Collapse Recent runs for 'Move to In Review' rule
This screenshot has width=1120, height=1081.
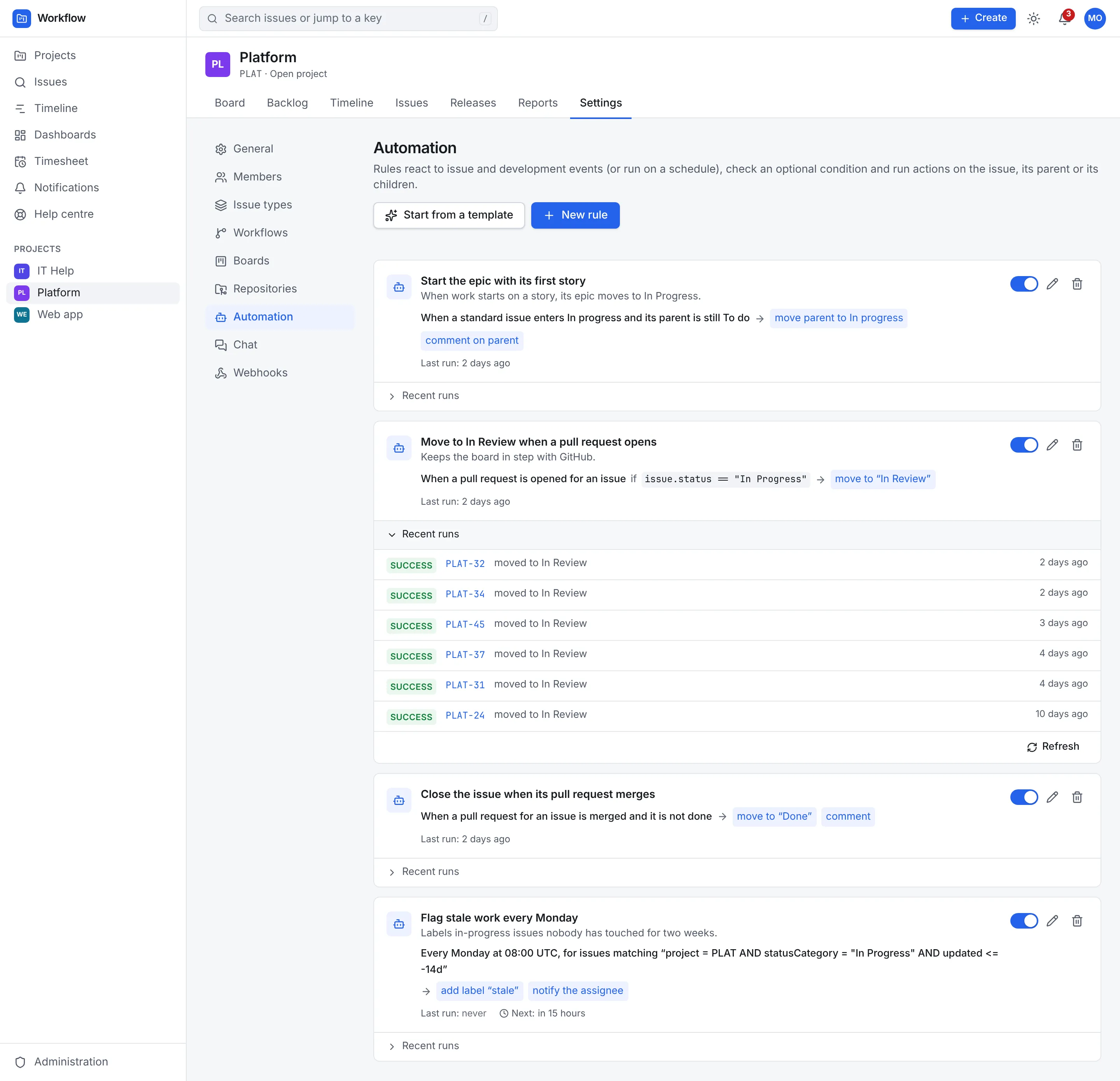737,534
